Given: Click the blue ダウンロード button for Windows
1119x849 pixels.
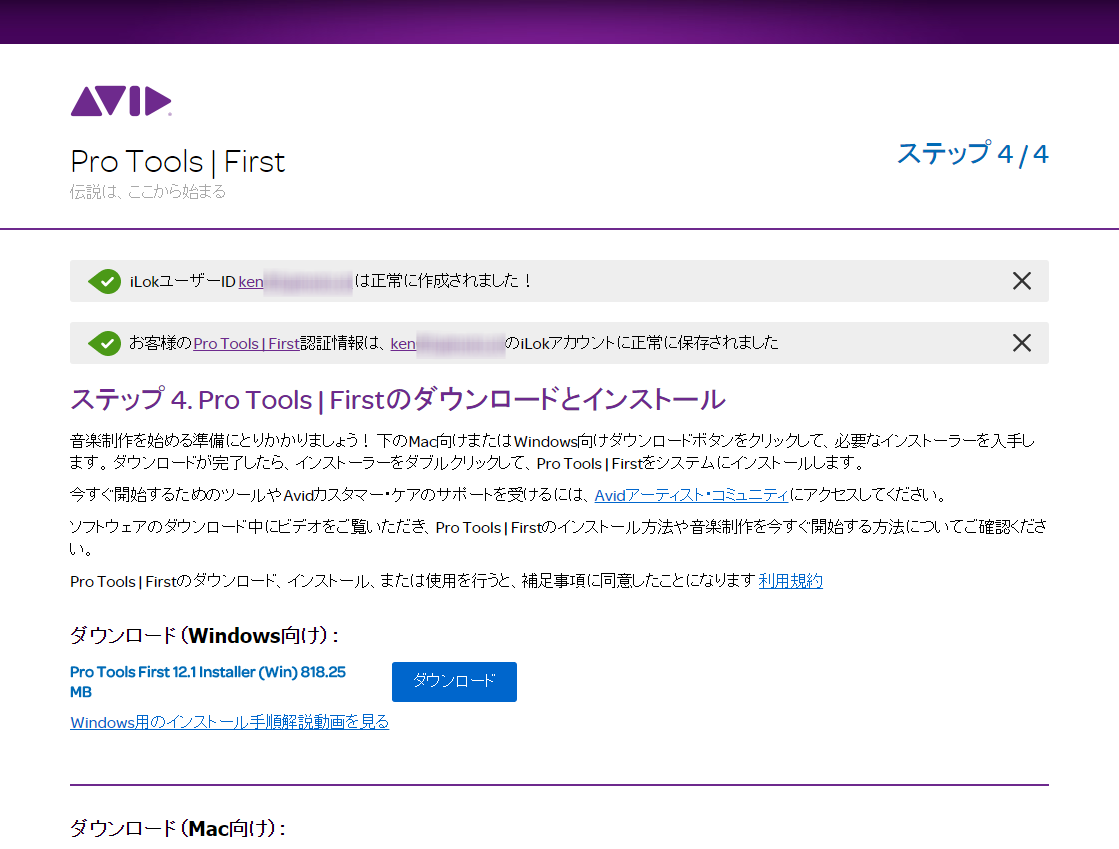Looking at the screenshot, I should pos(454,681).
